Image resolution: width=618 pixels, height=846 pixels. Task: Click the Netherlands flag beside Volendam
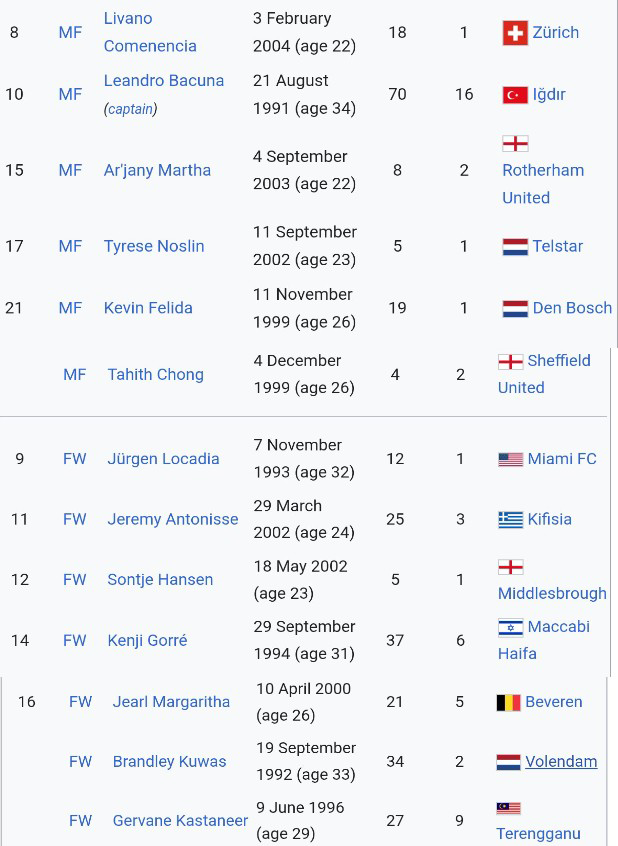click(508, 762)
